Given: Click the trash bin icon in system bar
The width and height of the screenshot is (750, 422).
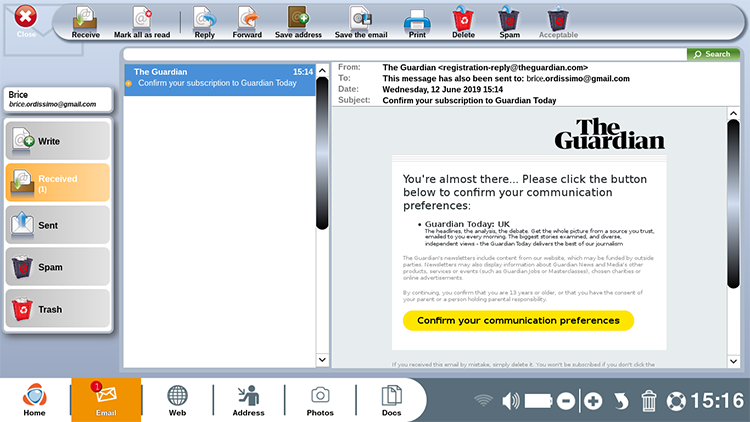Looking at the screenshot, I should click(x=649, y=401).
